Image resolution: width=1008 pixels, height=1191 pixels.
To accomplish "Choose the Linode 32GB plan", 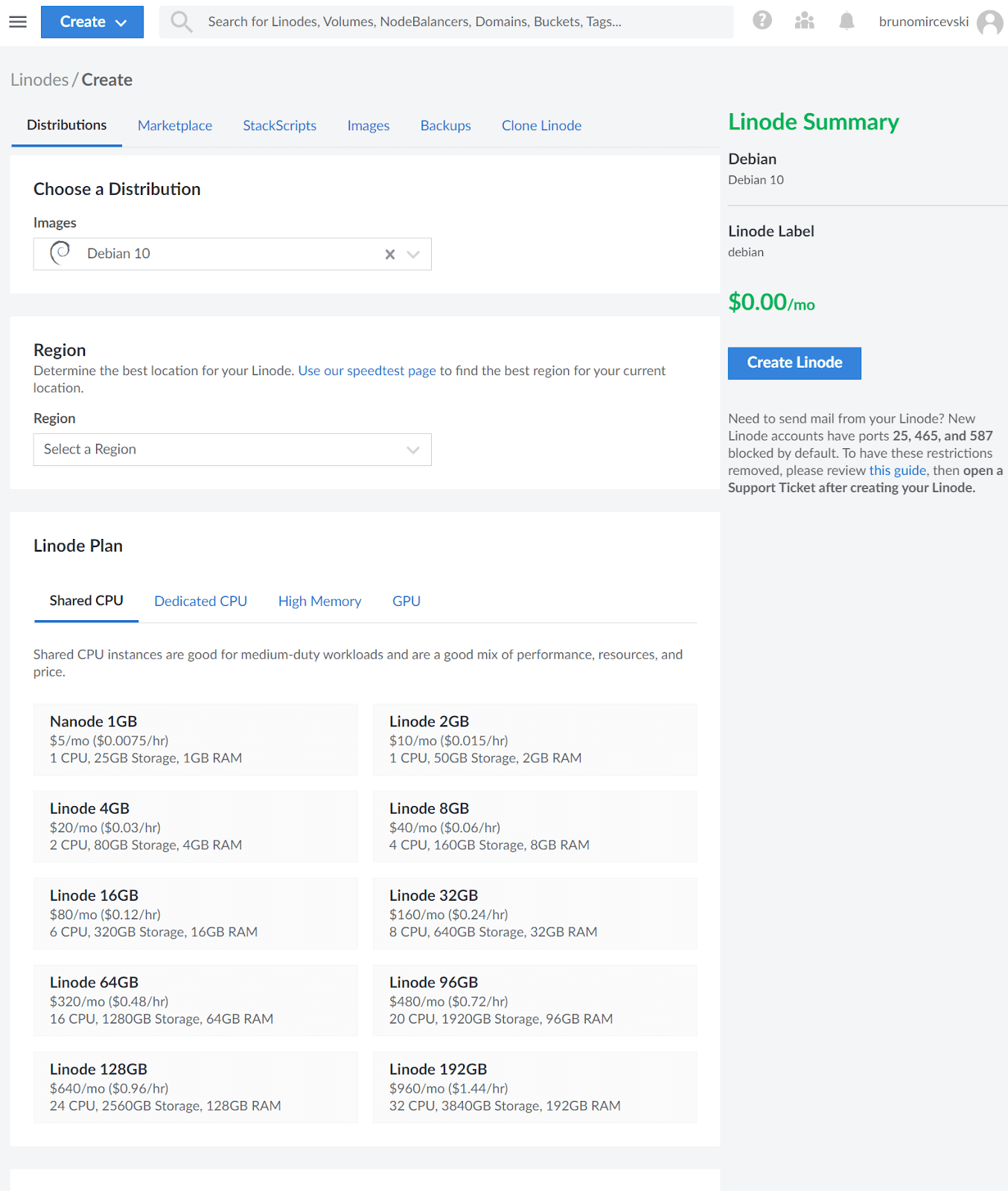I will tap(535, 914).
